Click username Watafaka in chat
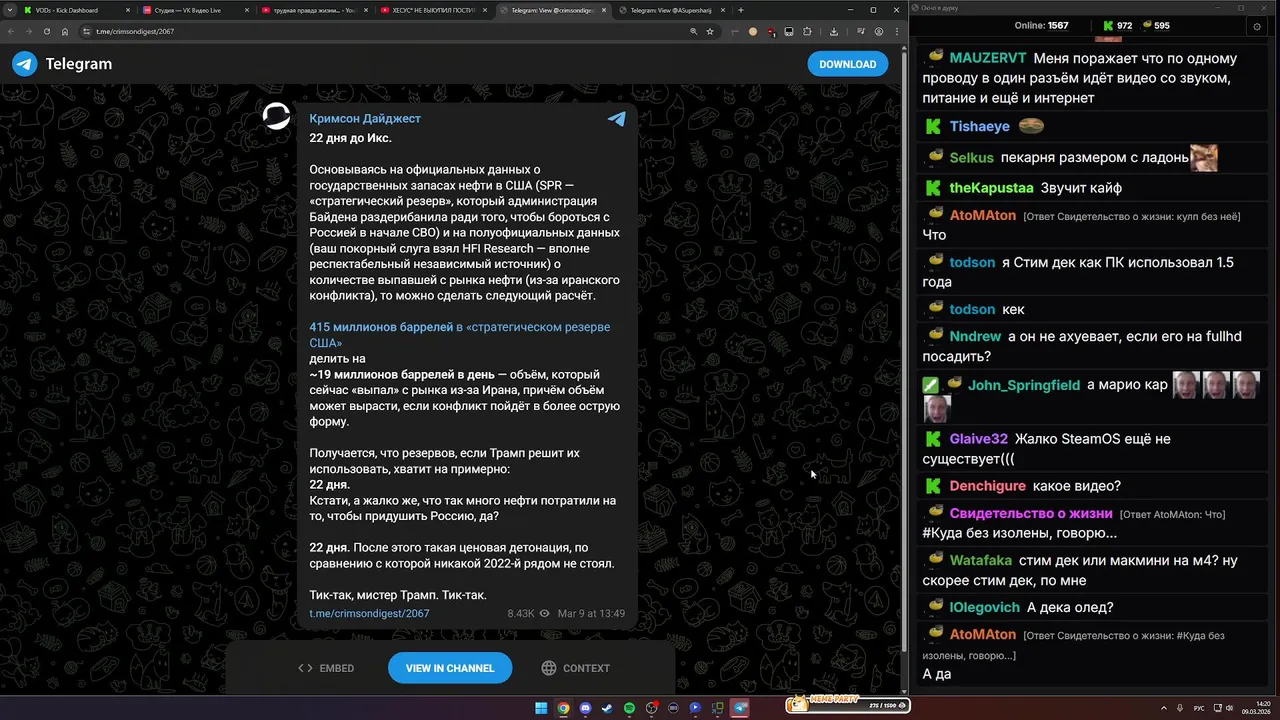 tap(980, 560)
